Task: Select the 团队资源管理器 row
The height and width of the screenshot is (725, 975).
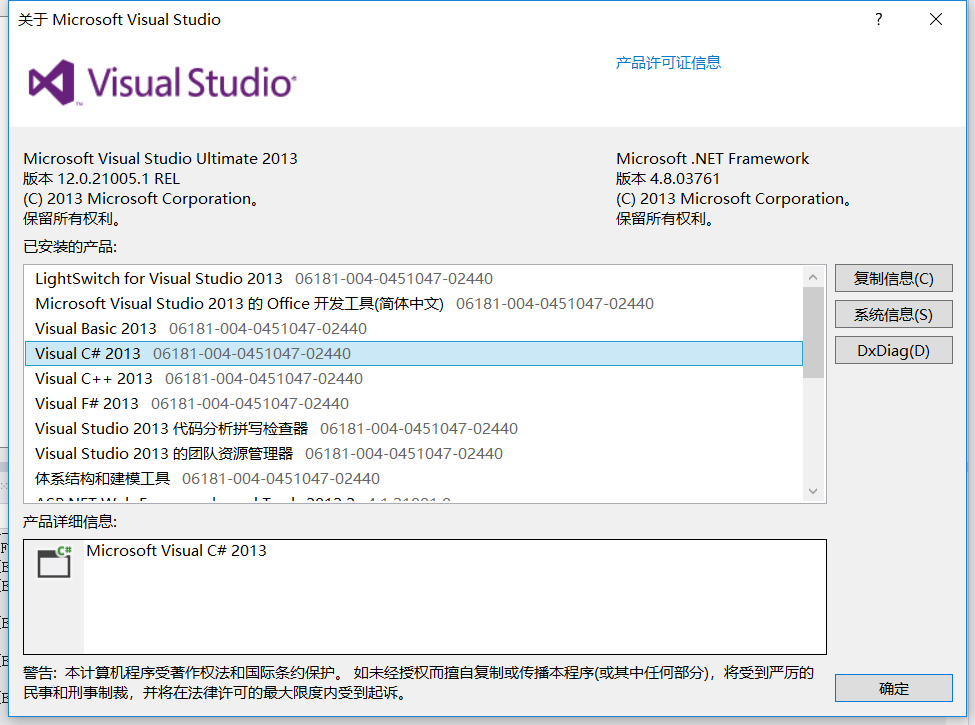Action: click(414, 453)
